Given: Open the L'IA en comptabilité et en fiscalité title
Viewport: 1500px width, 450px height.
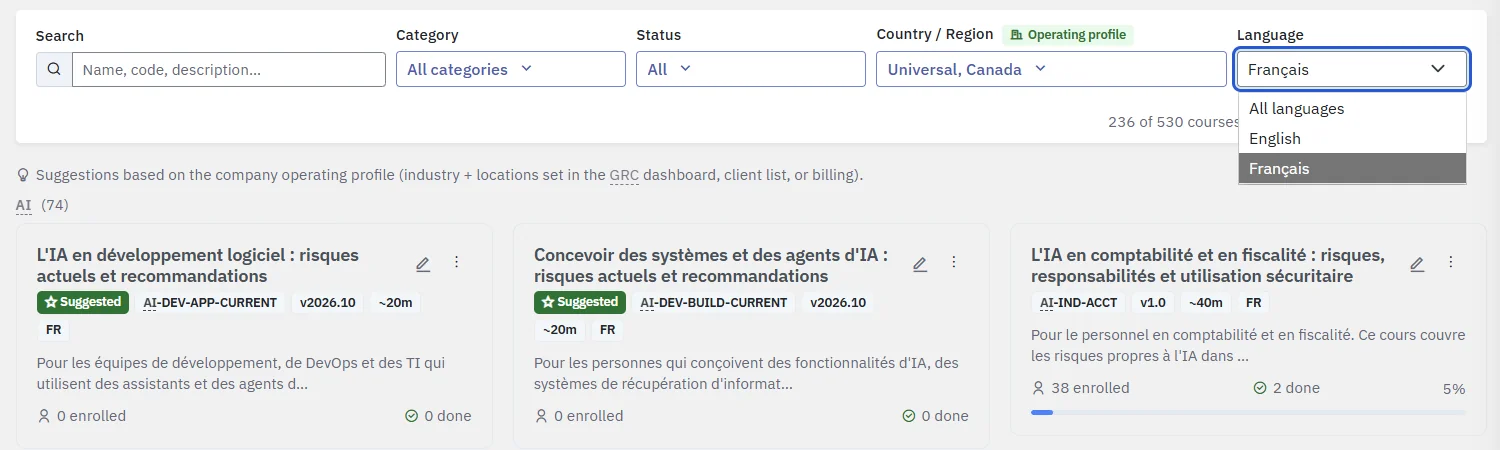Looking at the screenshot, I should (1208, 265).
